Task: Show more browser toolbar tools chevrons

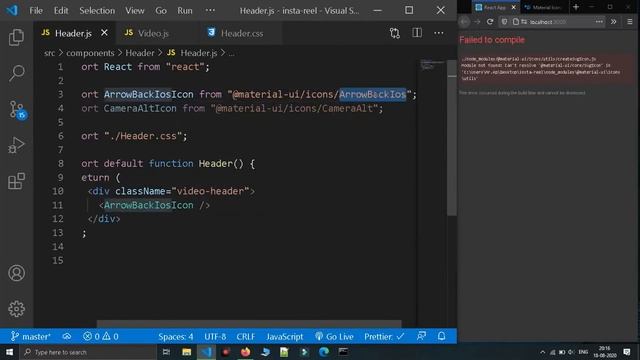Action: [x=613, y=22]
